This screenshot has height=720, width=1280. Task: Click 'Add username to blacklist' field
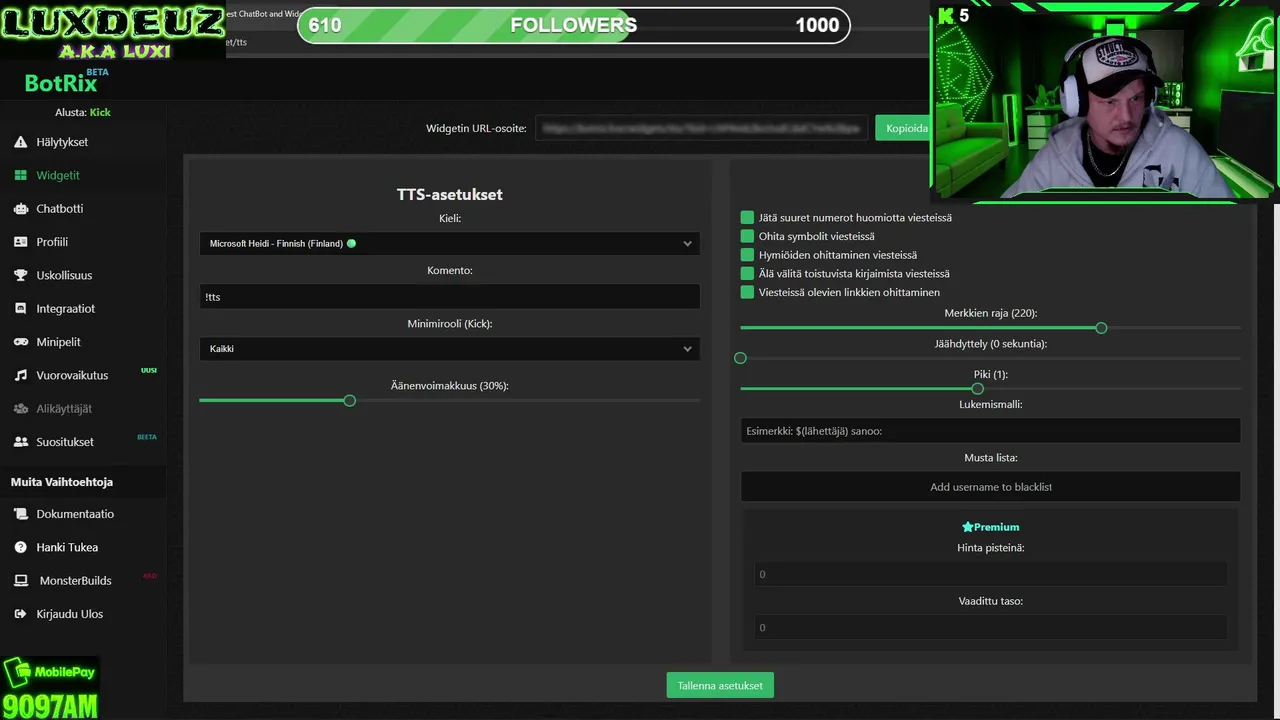[990, 487]
